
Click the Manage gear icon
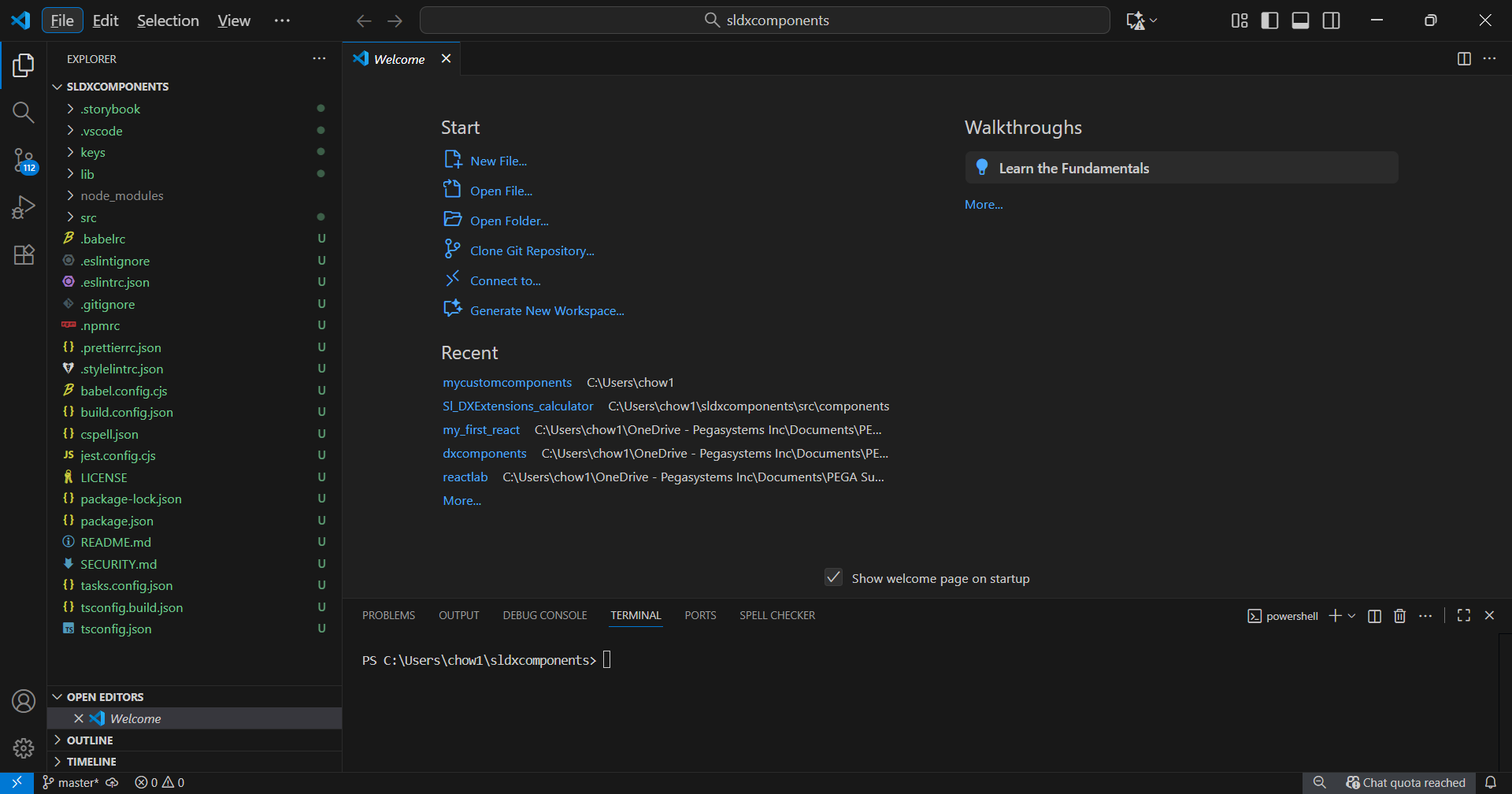[x=23, y=748]
